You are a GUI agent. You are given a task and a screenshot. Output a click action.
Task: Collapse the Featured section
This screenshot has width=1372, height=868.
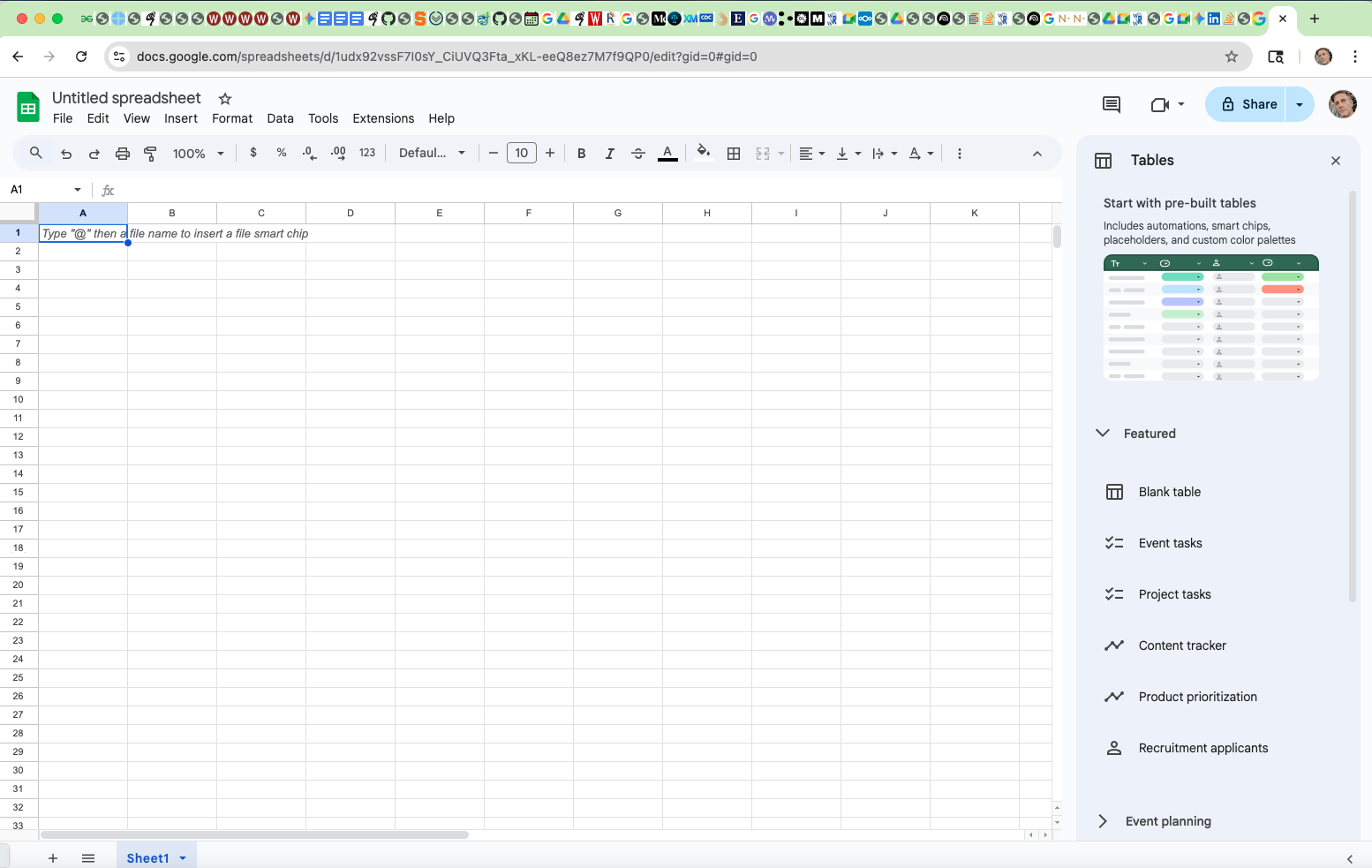tap(1103, 434)
